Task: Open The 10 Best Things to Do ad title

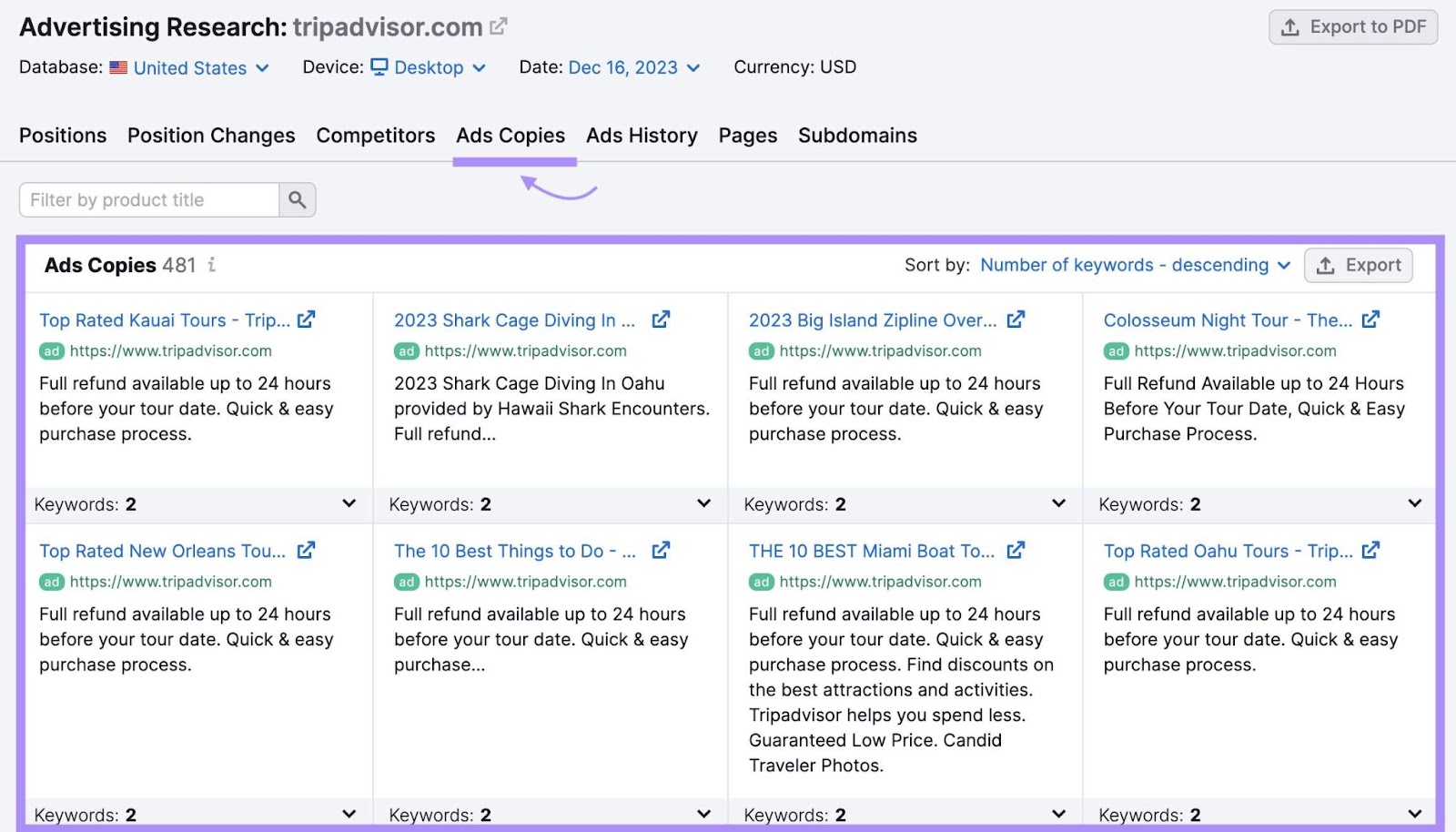Action: [514, 551]
